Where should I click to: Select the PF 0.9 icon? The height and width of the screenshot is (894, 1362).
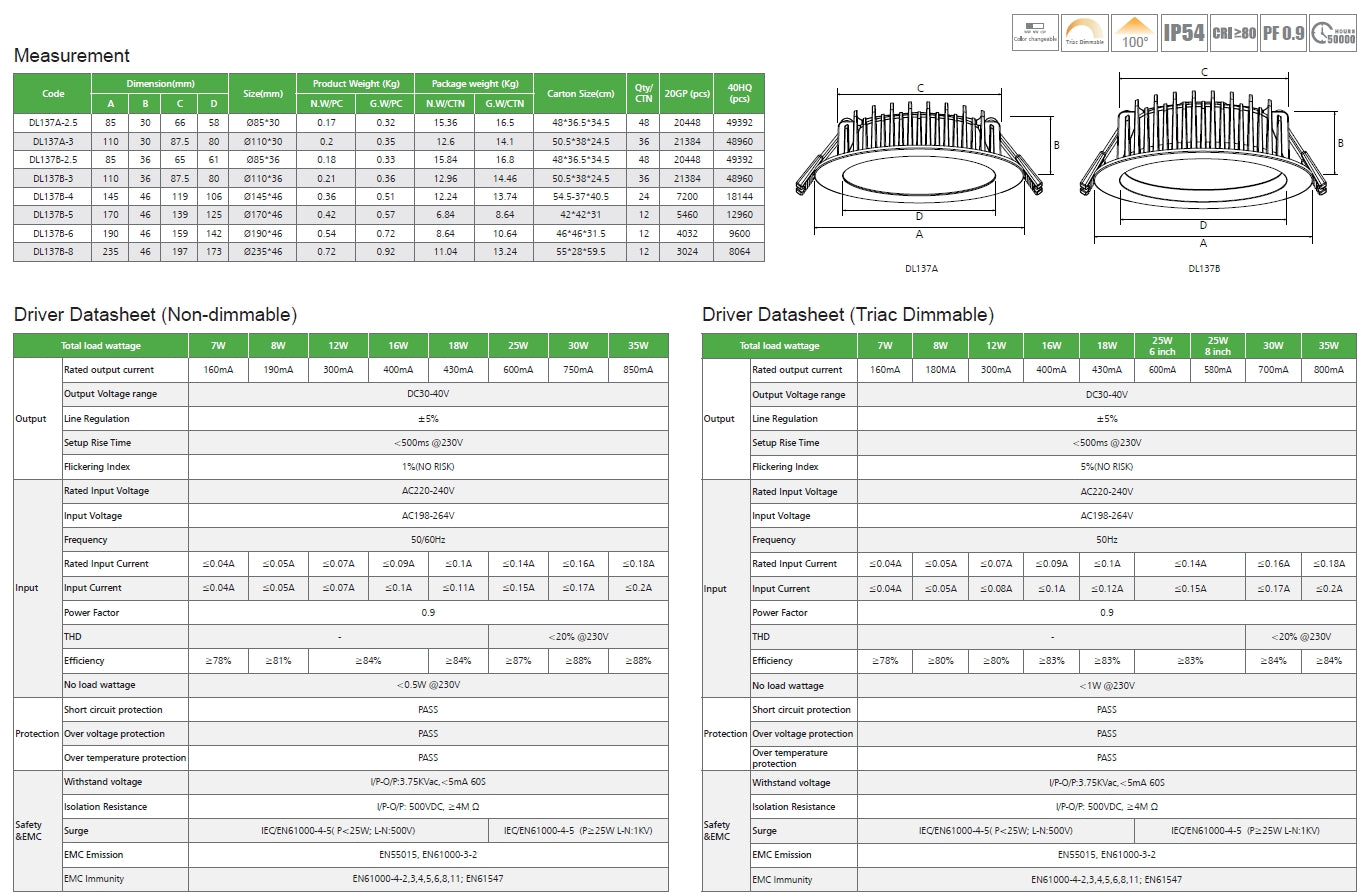coord(1283,32)
